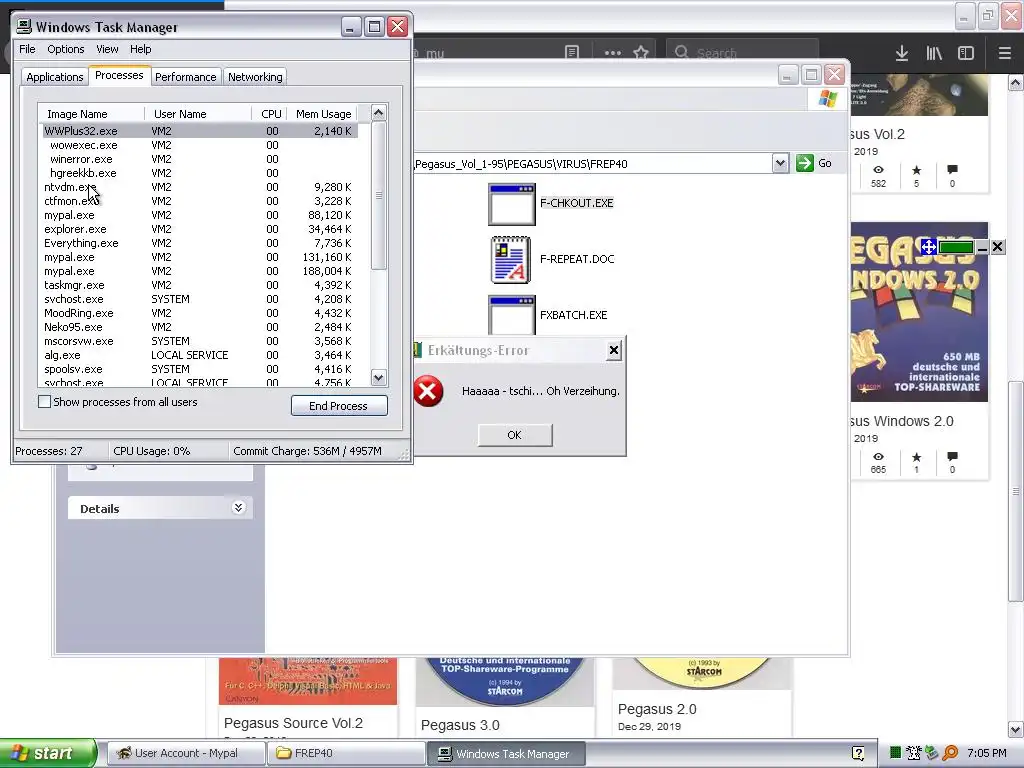Screen dimensions: 1024x768
Task: Select the hgreekkb.exe process row
Action: (x=200, y=173)
